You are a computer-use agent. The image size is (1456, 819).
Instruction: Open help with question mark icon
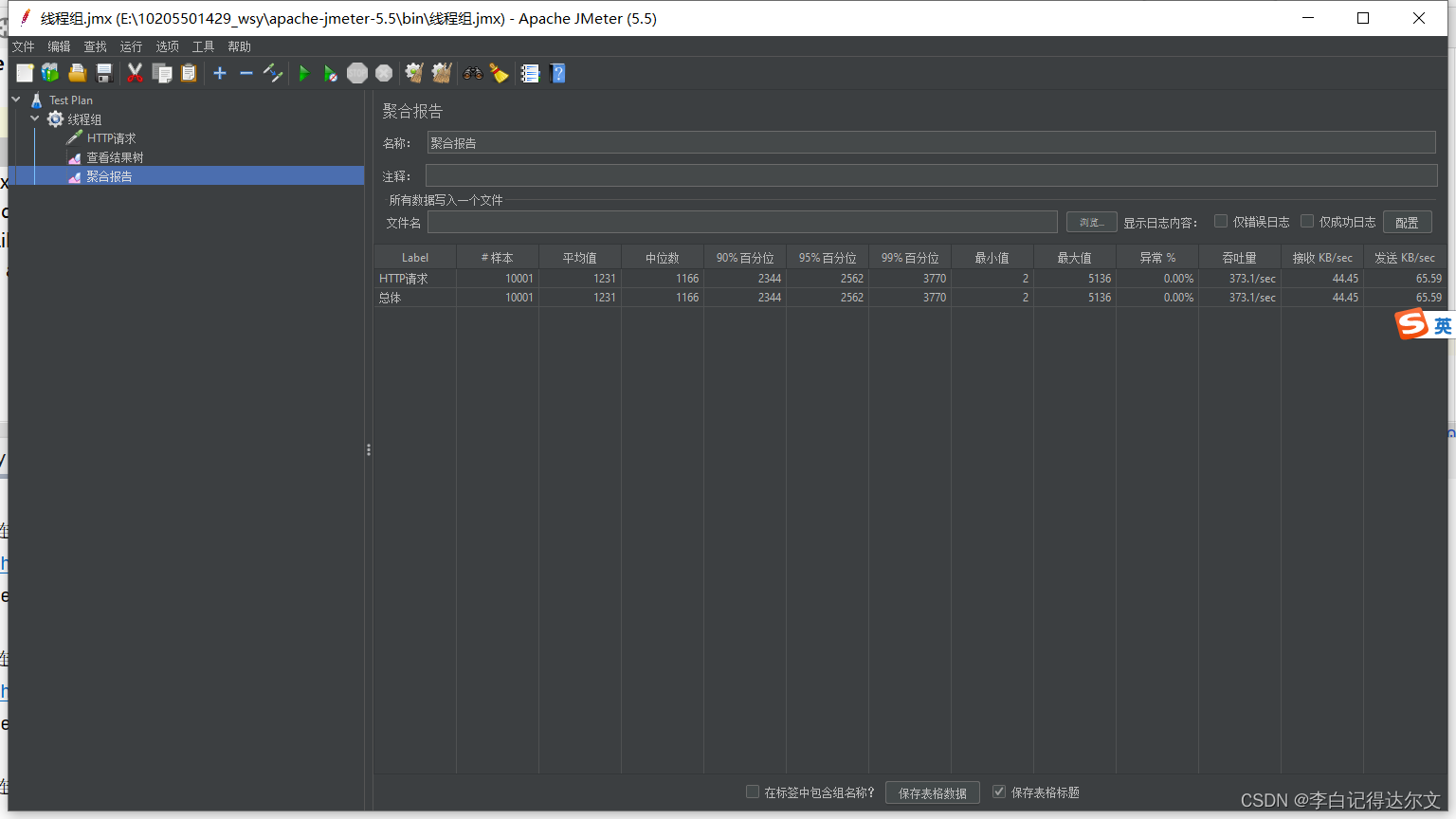557,73
